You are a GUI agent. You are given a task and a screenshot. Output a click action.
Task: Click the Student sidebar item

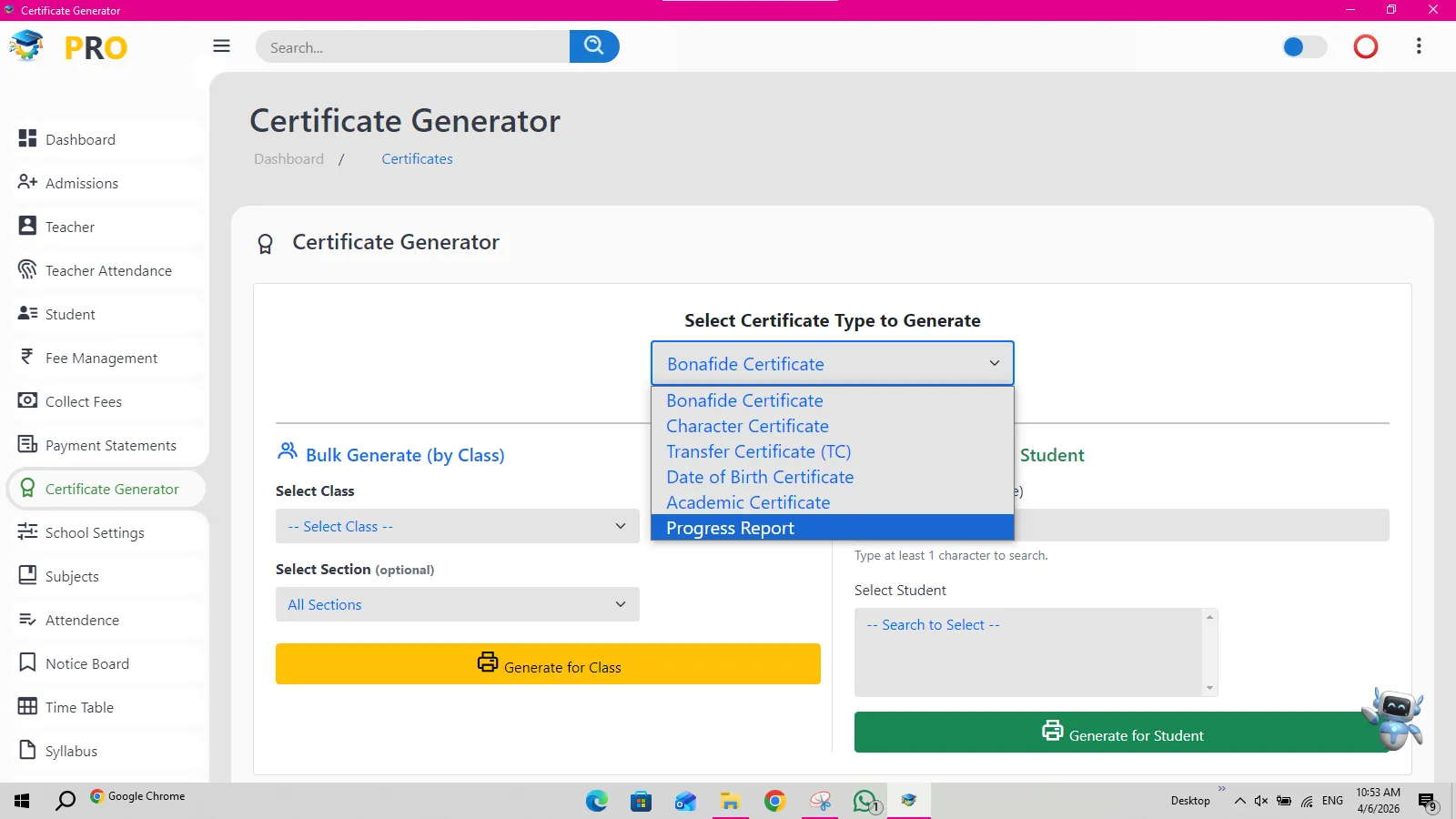107,314
